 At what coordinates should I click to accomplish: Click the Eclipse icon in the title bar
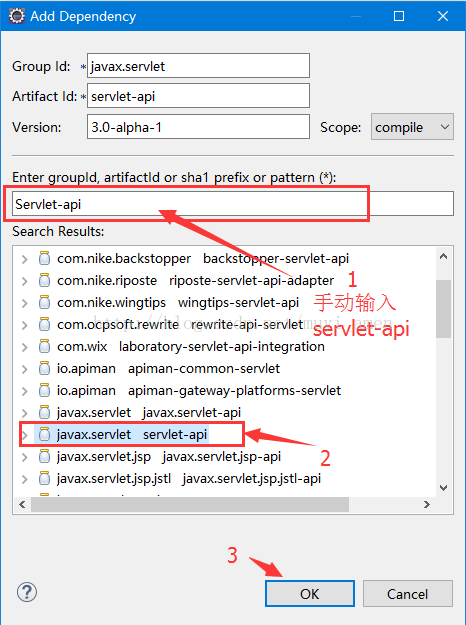17,16
